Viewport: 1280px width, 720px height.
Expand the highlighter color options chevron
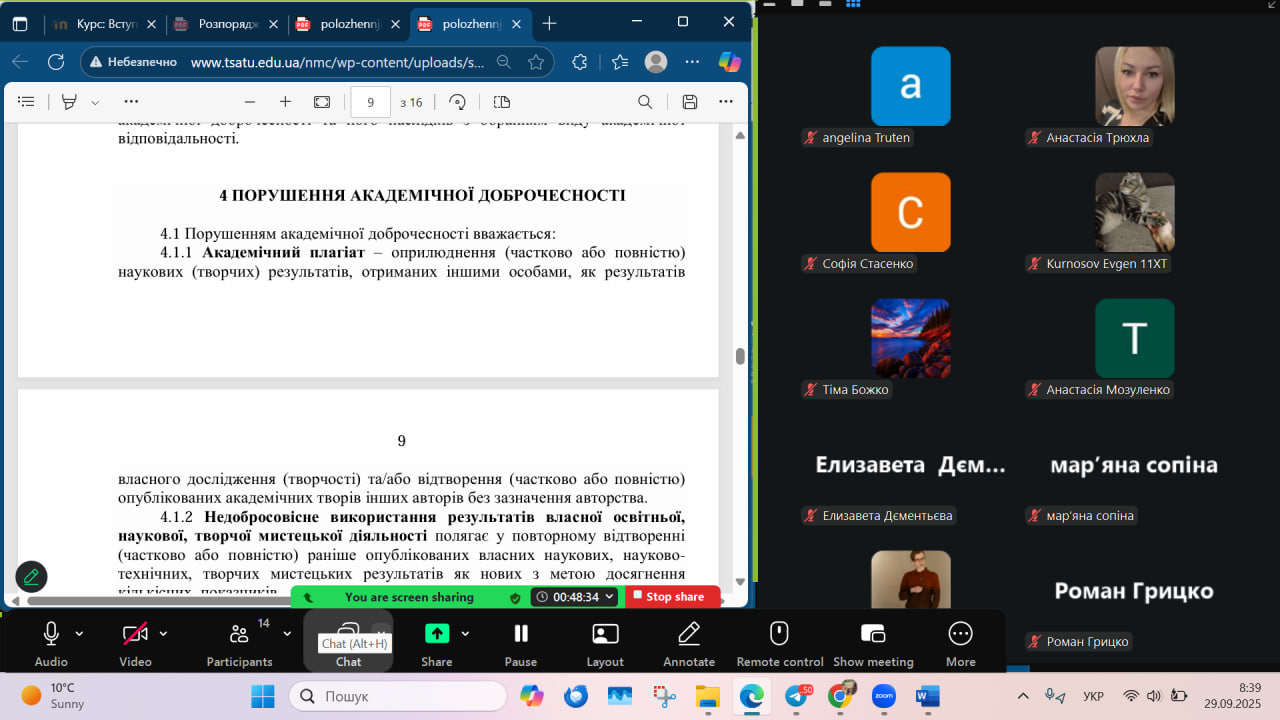tap(95, 102)
